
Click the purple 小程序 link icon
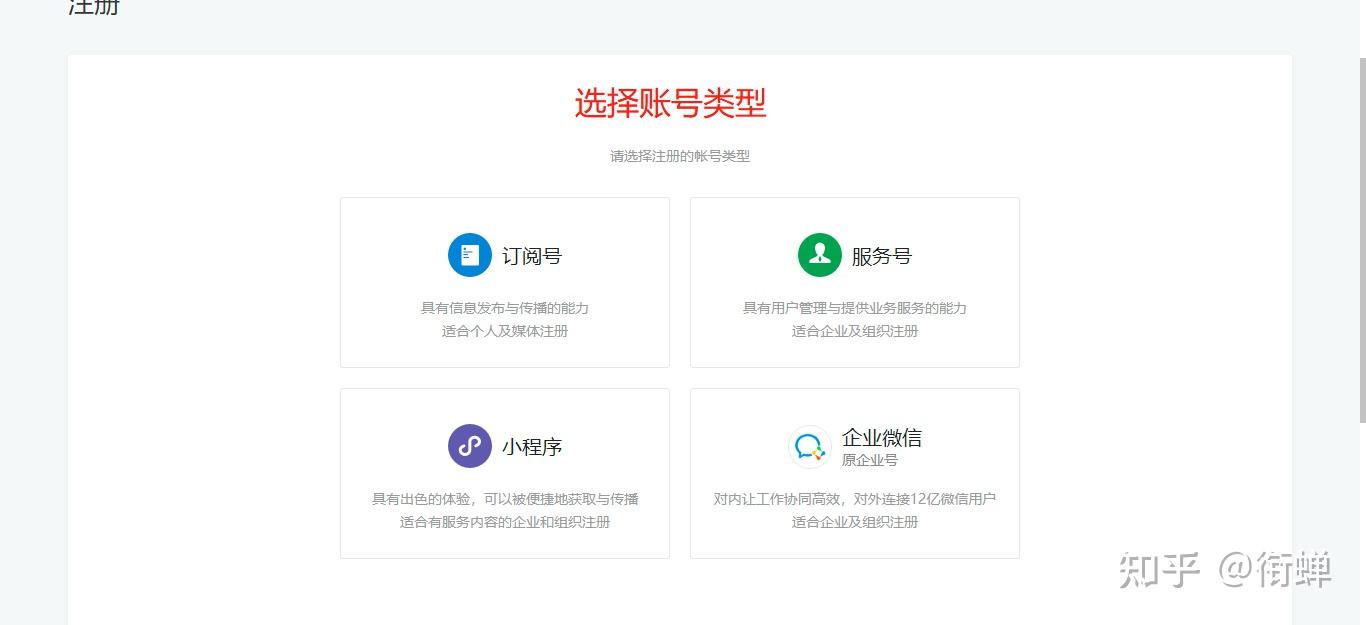470,446
